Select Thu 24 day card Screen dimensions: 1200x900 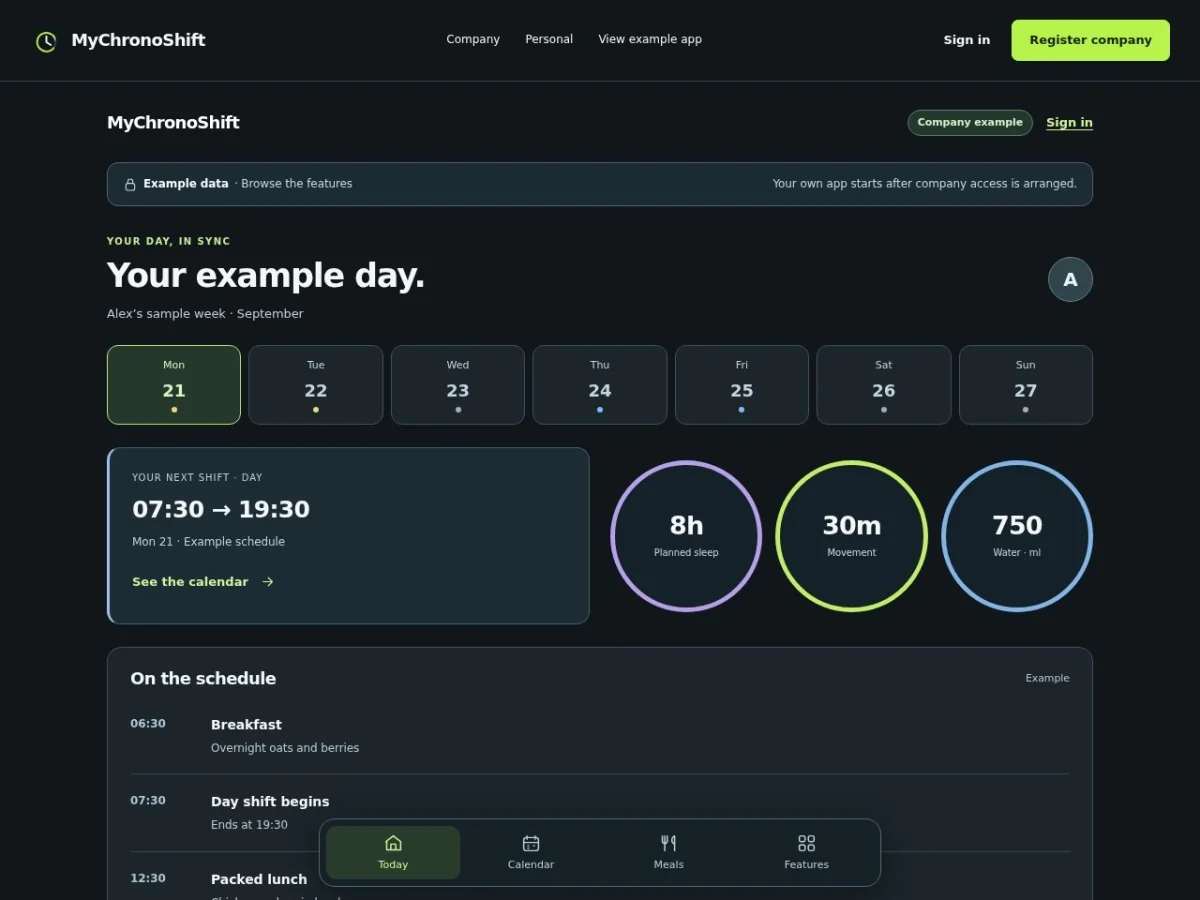(600, 385)
